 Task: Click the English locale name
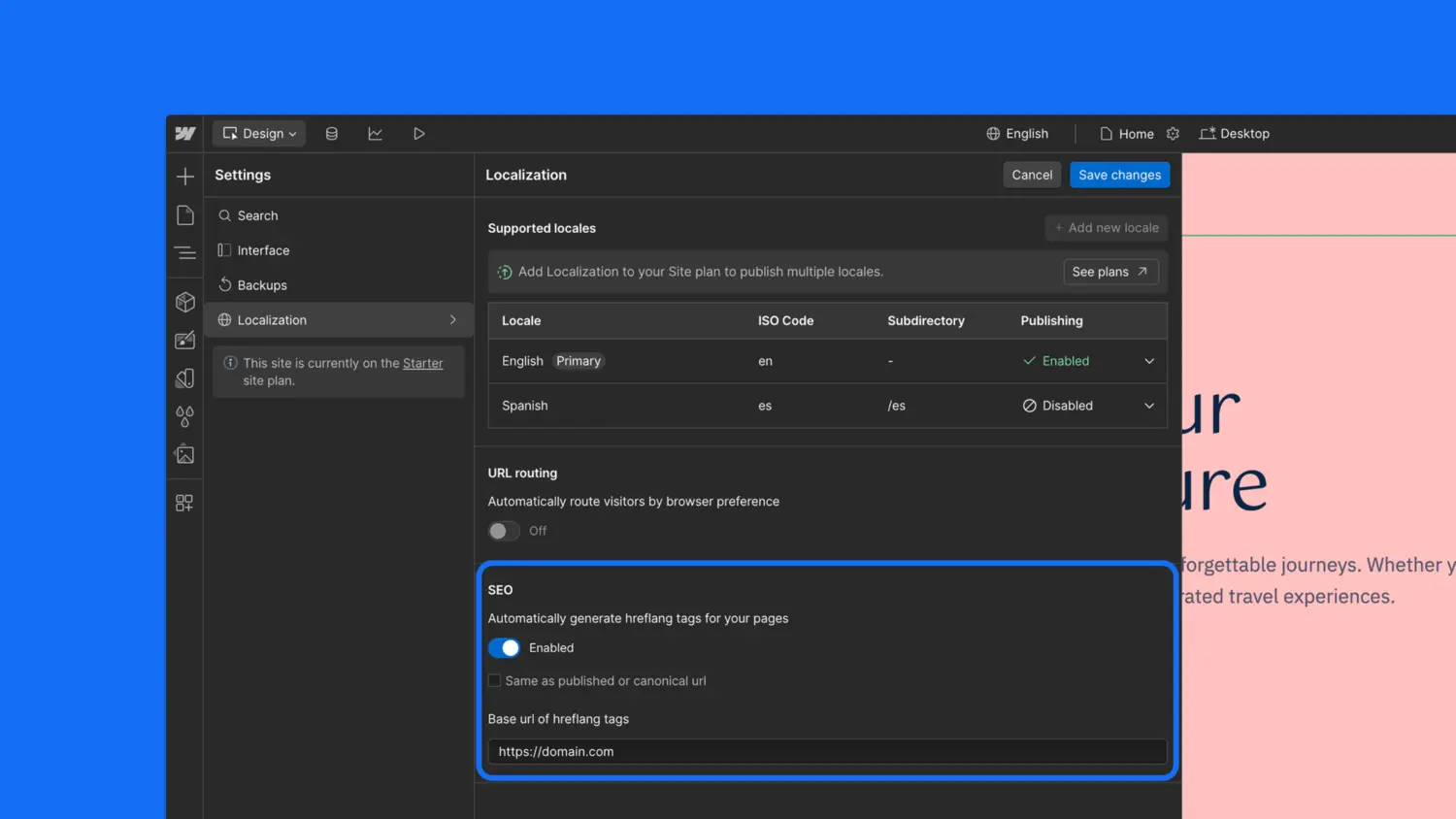click(x=522, y=361)
